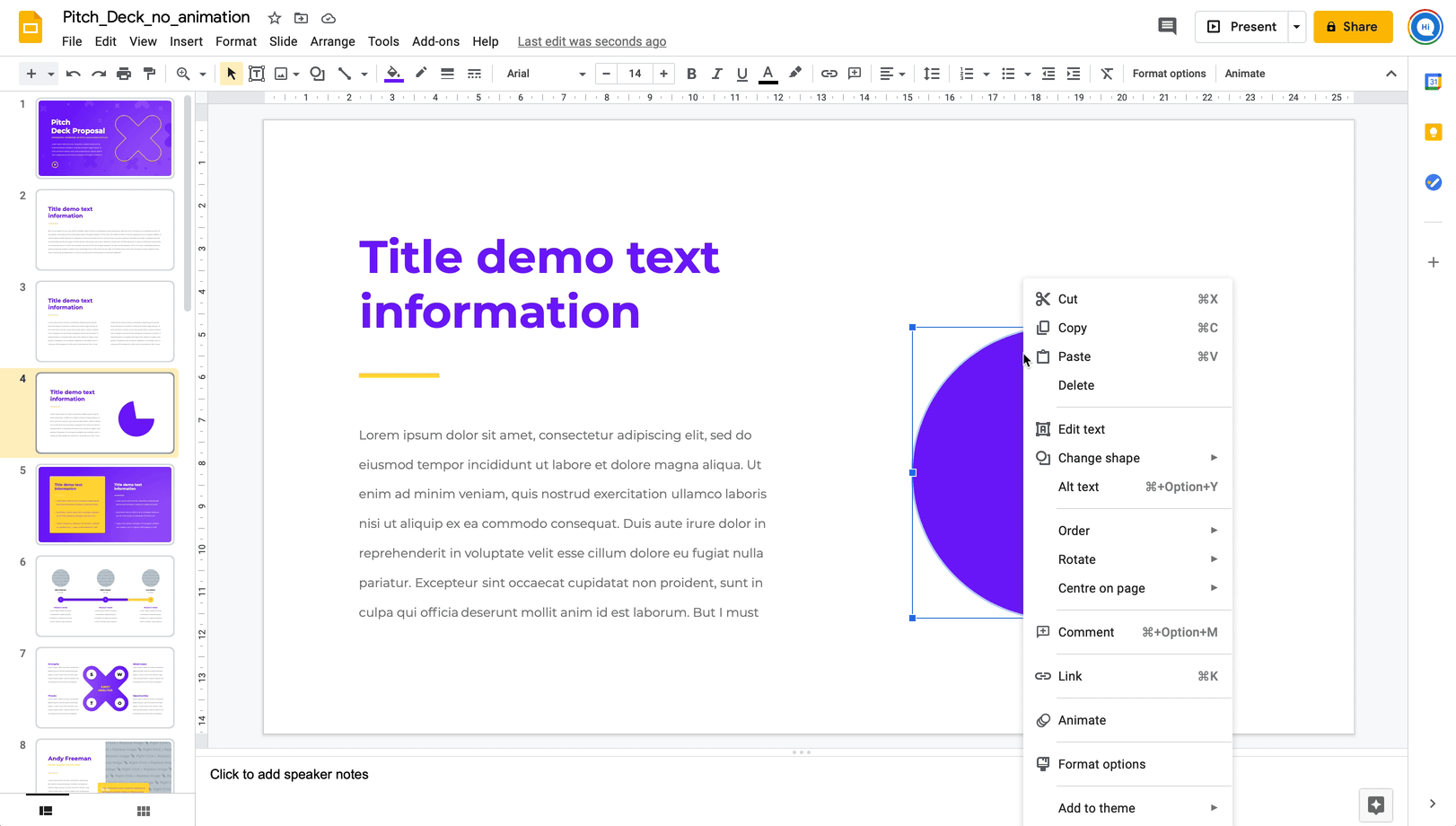Click increase indent icon
The image size is (1456, 826).
1073,74
